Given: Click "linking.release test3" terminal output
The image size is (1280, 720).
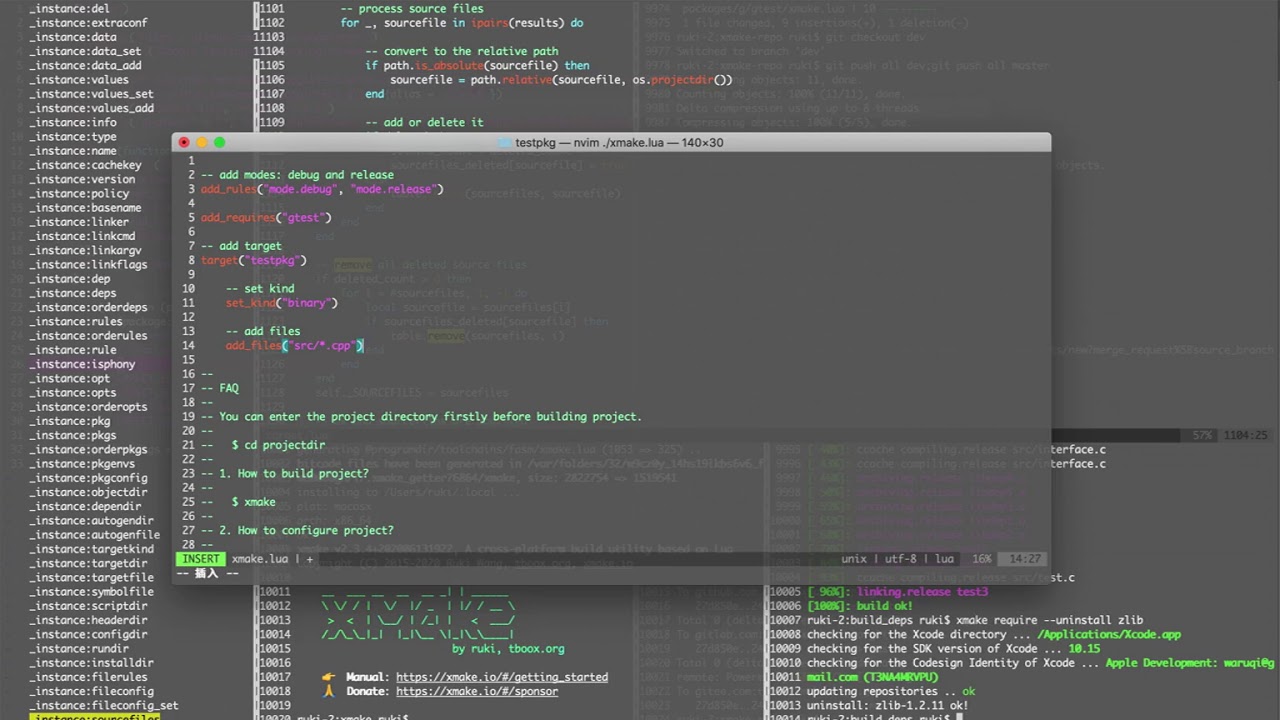Looking at the screenshot, I should pos(898,592).
